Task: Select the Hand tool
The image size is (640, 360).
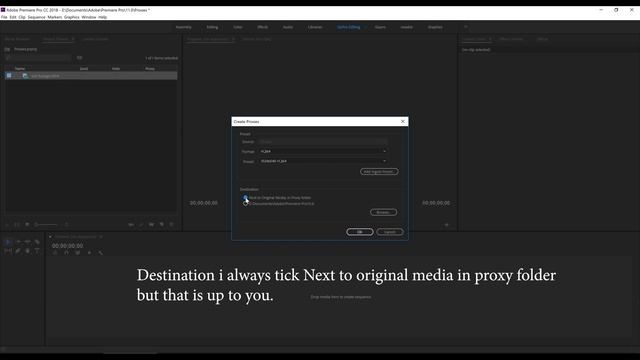Action: pyautogui.click(x=28, y=251)
